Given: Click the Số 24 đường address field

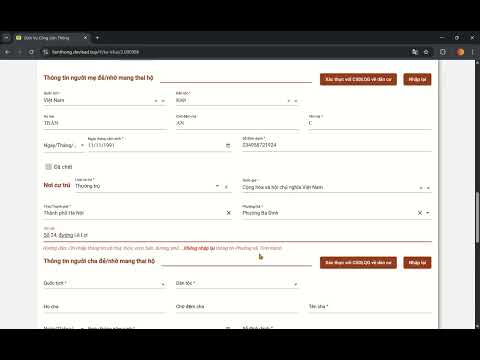Looking at the screenshot, I should 237,235.
